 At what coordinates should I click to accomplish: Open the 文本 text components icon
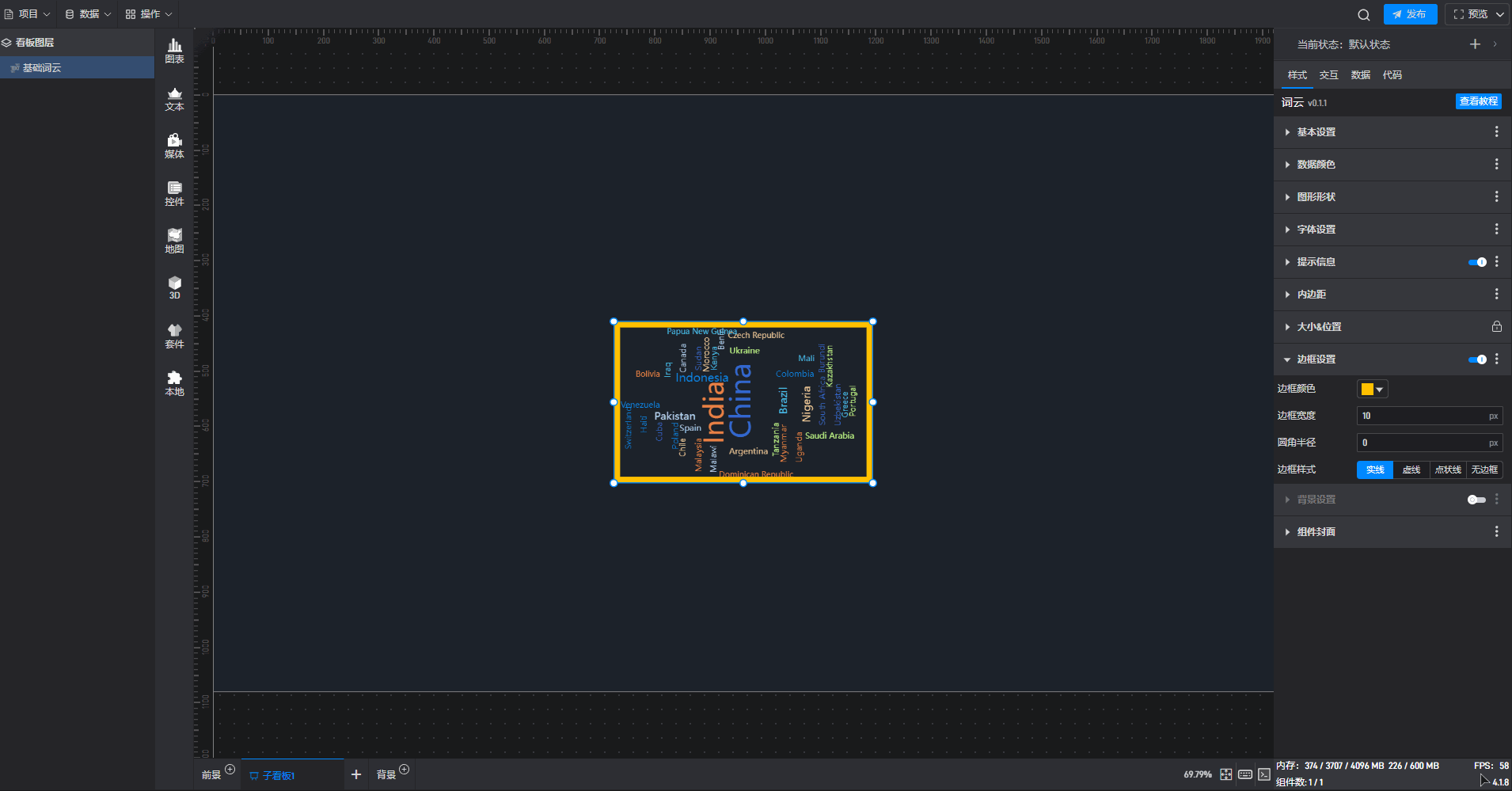pyautogui.click(x=174, y=98)
